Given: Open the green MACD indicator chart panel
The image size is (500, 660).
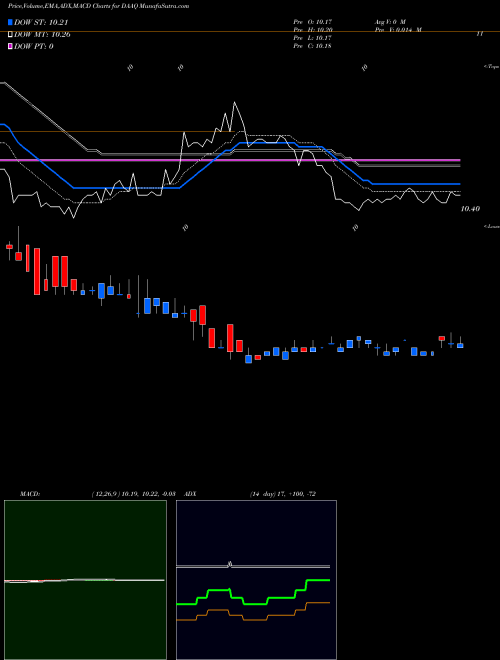Looking at the screenshot, I should click(x=85, y=580).
